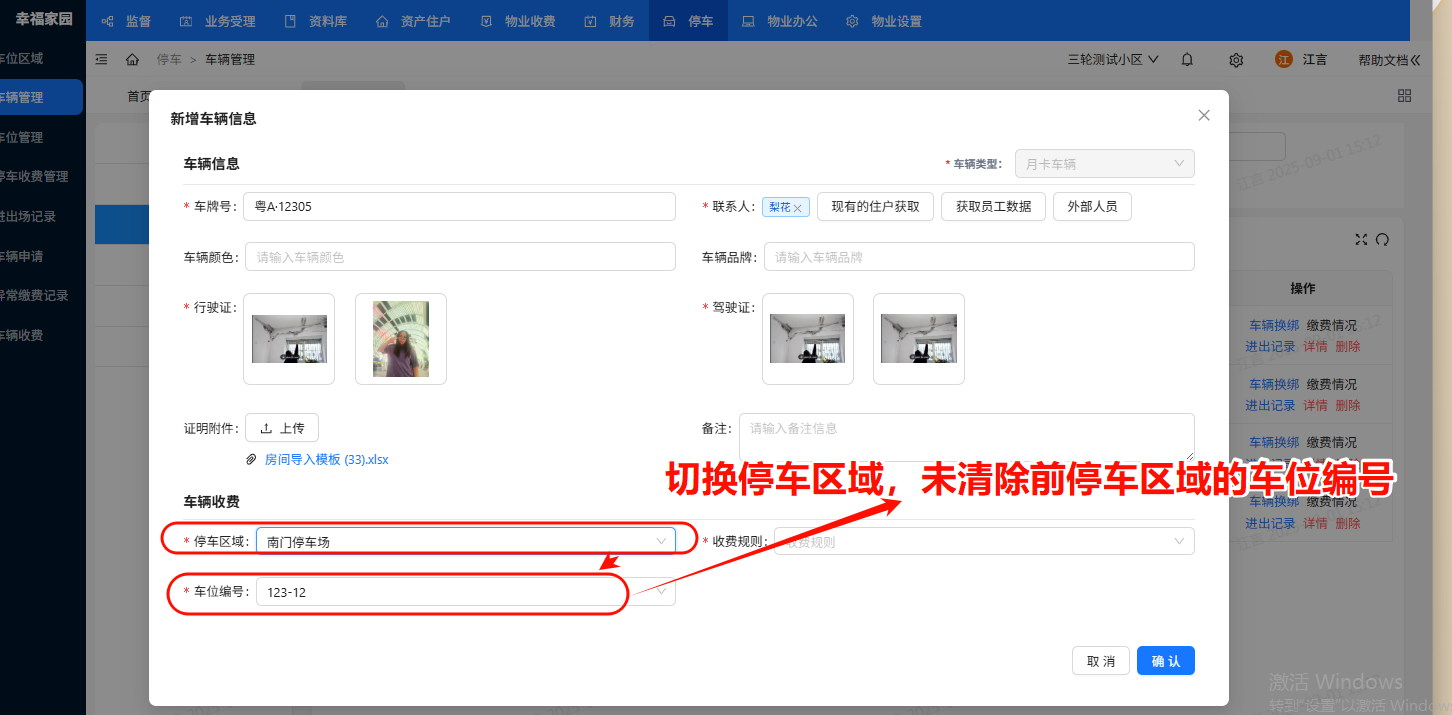This screenshot has height=715, width=1452.
Task: Open the notification bell icon
Action: pyautogui.click(x=1186, y=59)
